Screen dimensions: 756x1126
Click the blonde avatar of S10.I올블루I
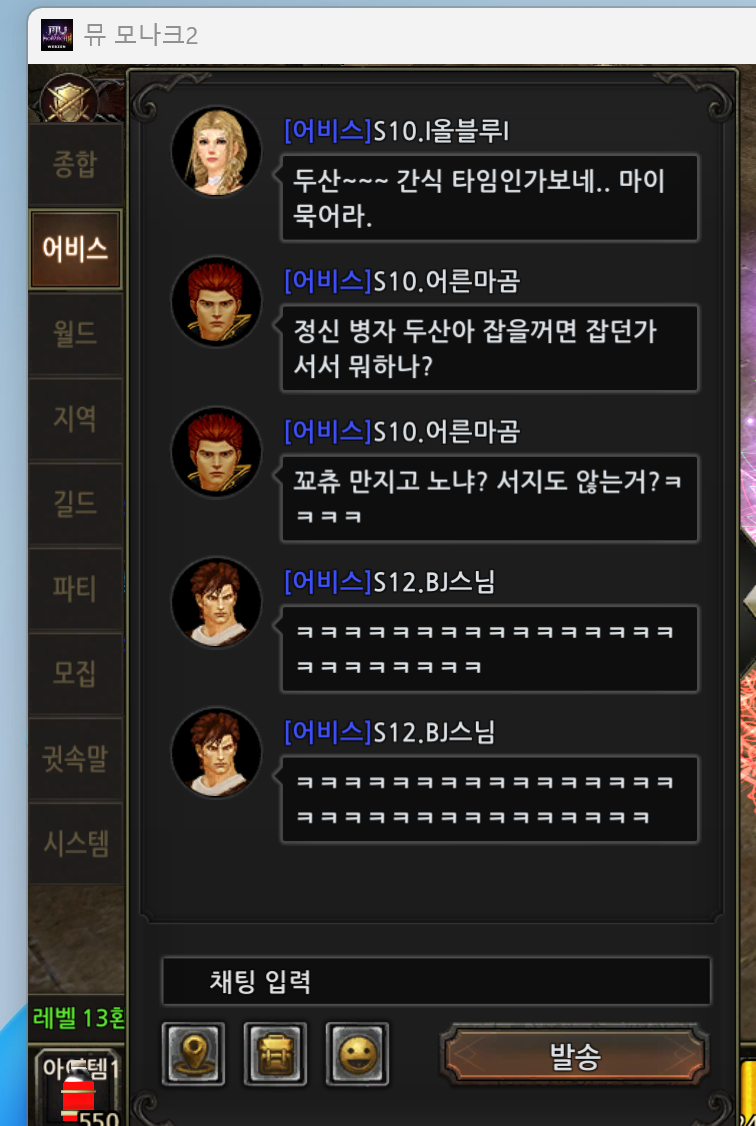point(216,151)
